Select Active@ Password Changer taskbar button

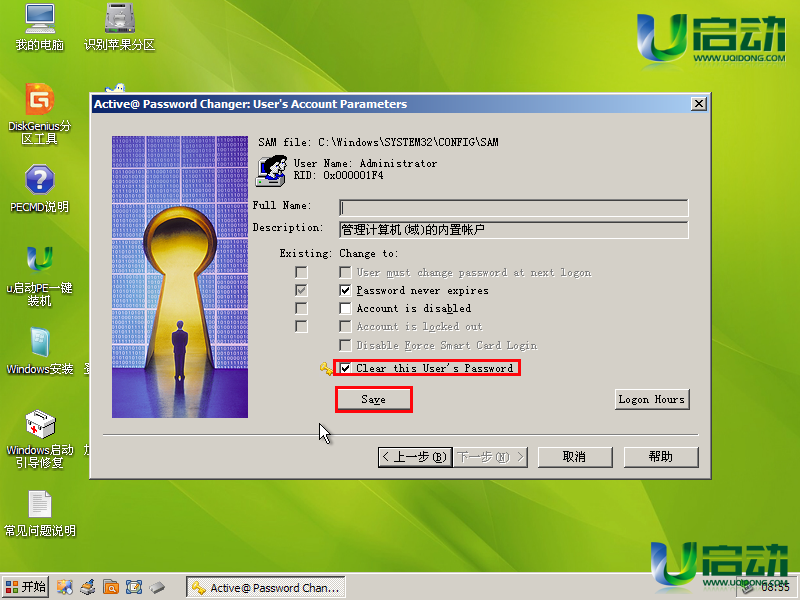click(266, 587)
